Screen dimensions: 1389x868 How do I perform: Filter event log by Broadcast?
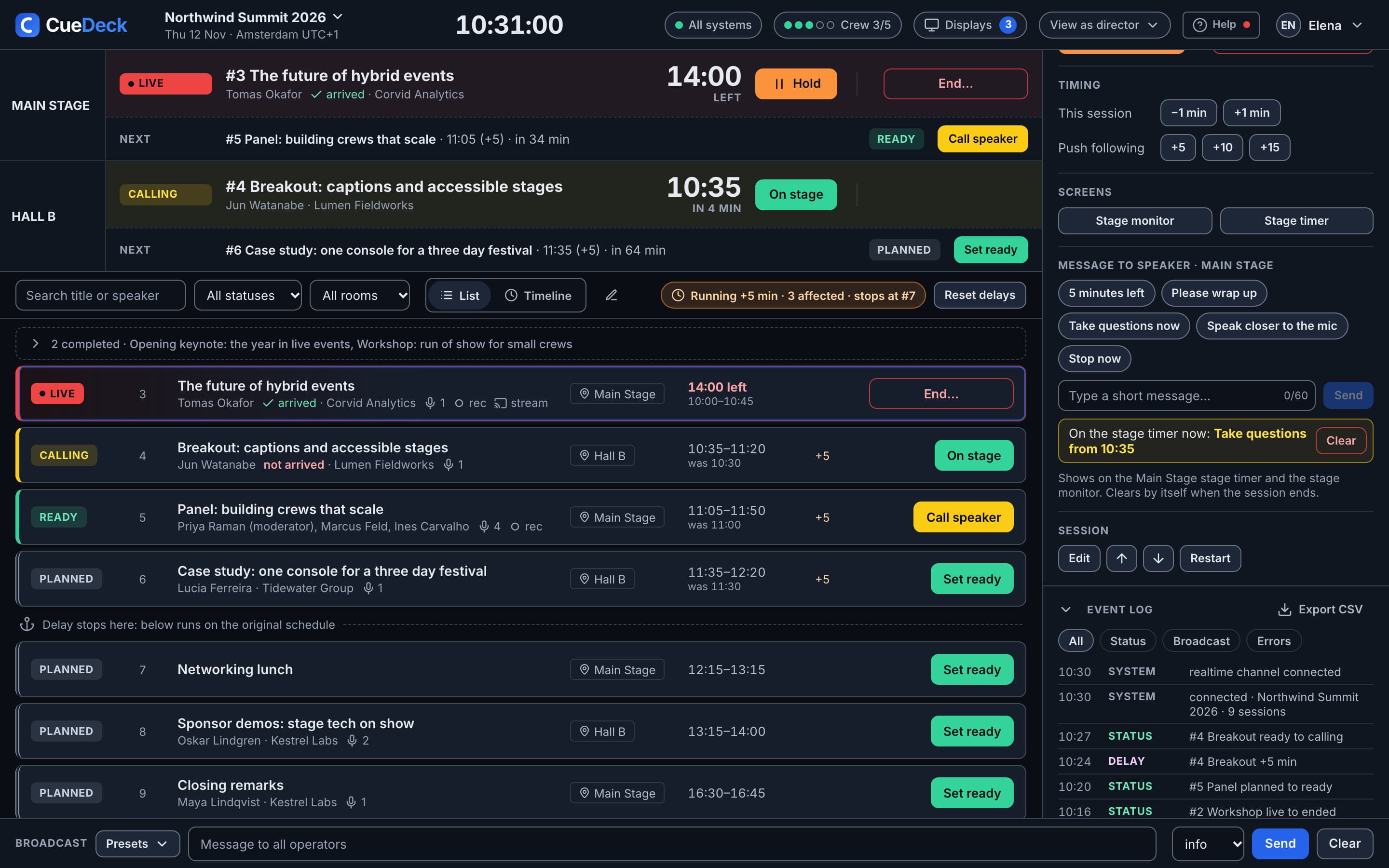coord(1201,641)
